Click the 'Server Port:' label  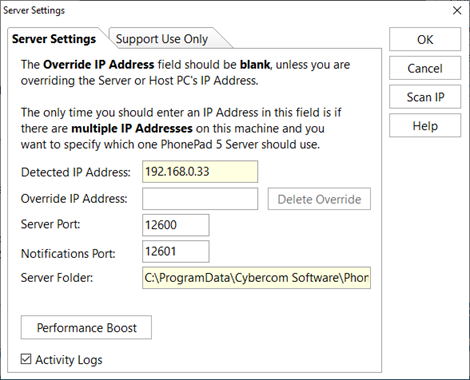51,224
